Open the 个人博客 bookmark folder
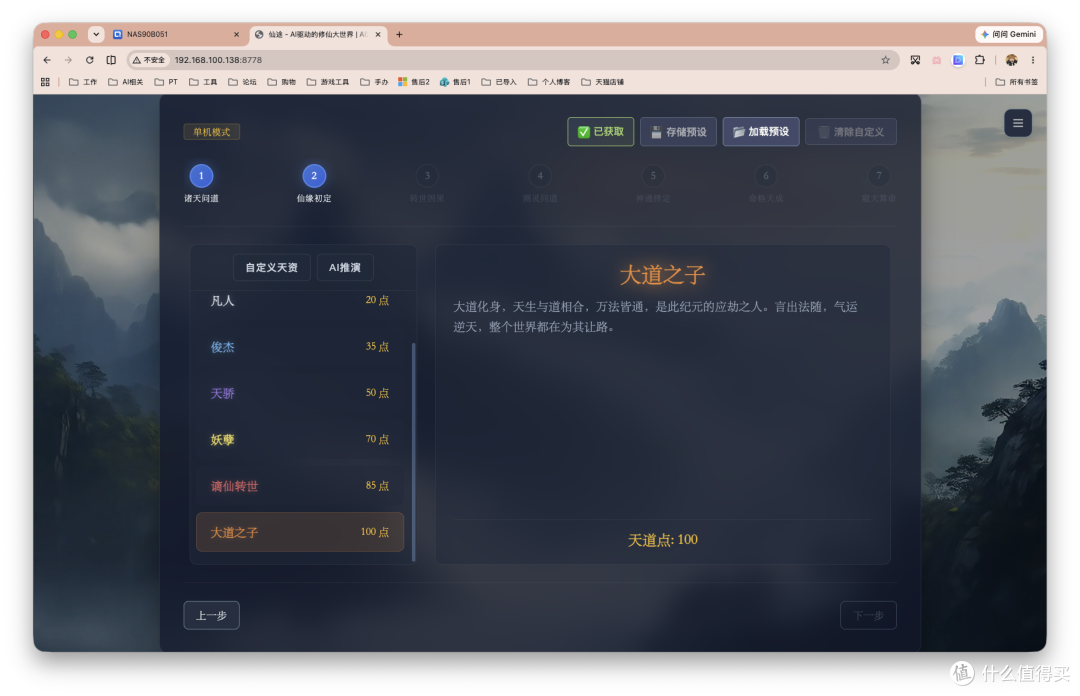The height and width of the screenshot is (696, 1080). 549,82
